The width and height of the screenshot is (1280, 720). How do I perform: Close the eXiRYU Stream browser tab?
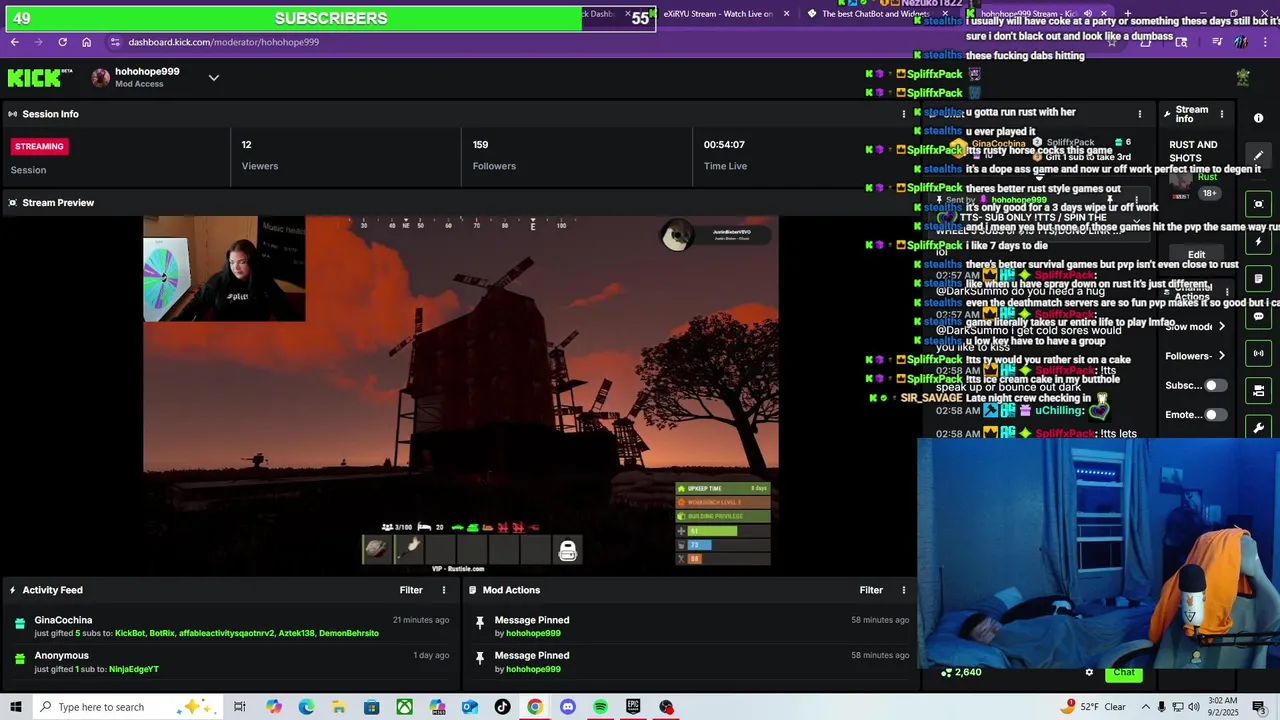coord(786,14)
